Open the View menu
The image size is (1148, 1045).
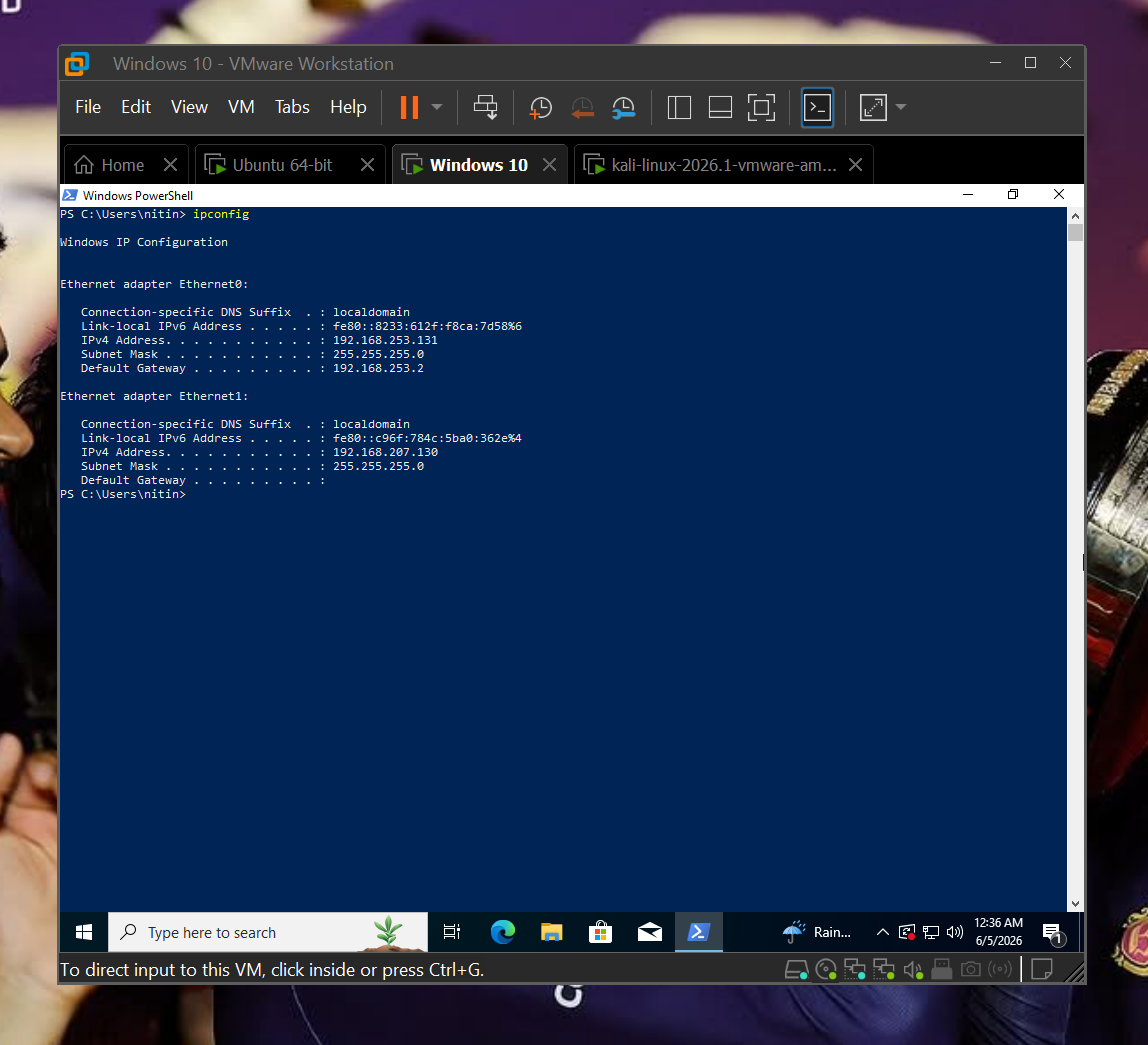[189, 107]
